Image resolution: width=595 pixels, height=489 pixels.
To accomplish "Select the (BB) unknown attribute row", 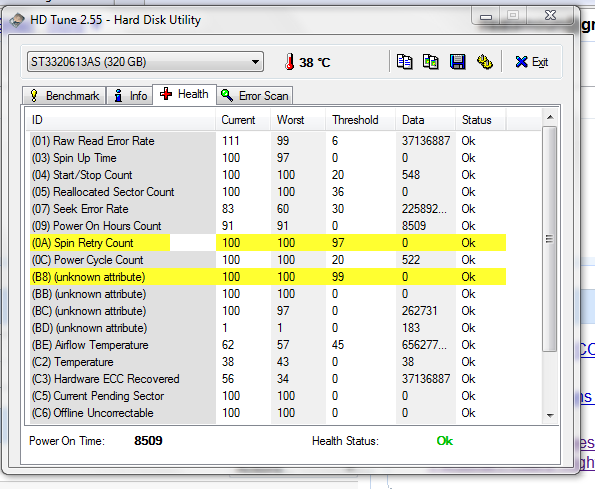I will 268,294.
